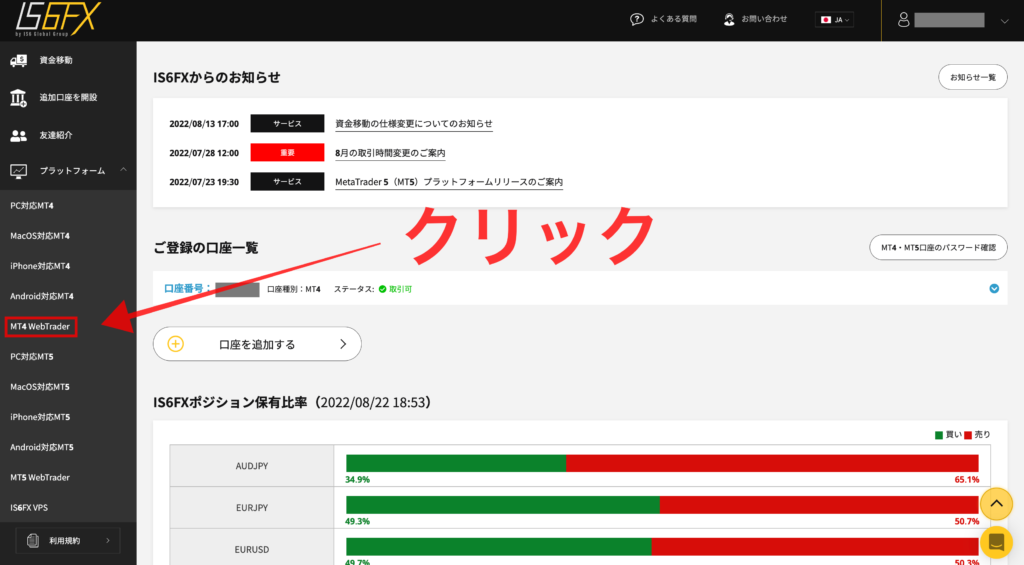Click the red 売り legend swatch
Screen dimensions: 1024x565
coord(968,435)
